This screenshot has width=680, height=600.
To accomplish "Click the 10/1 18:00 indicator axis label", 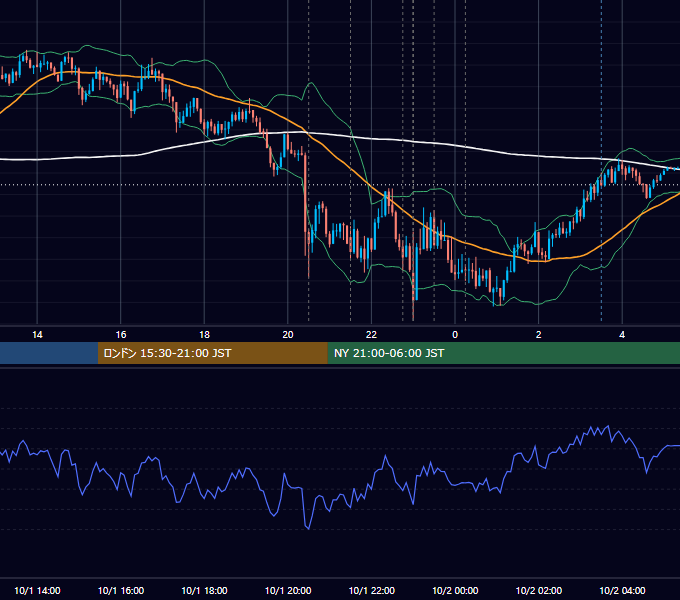I will 204,590.
